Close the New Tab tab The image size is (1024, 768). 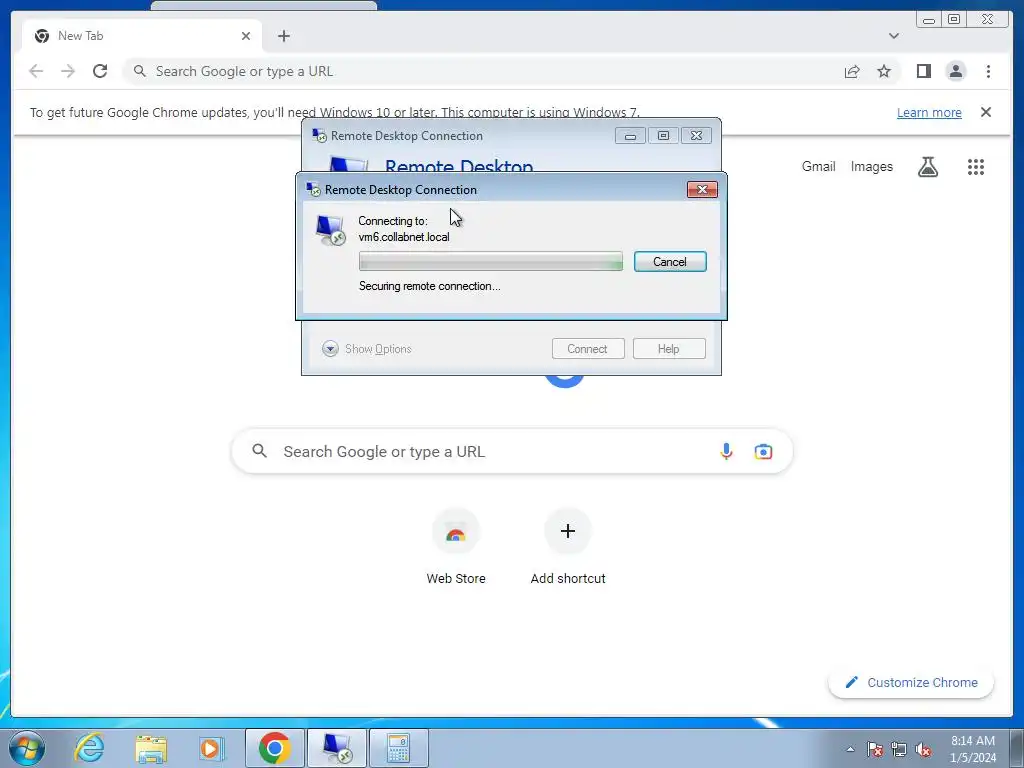point(246,36)
